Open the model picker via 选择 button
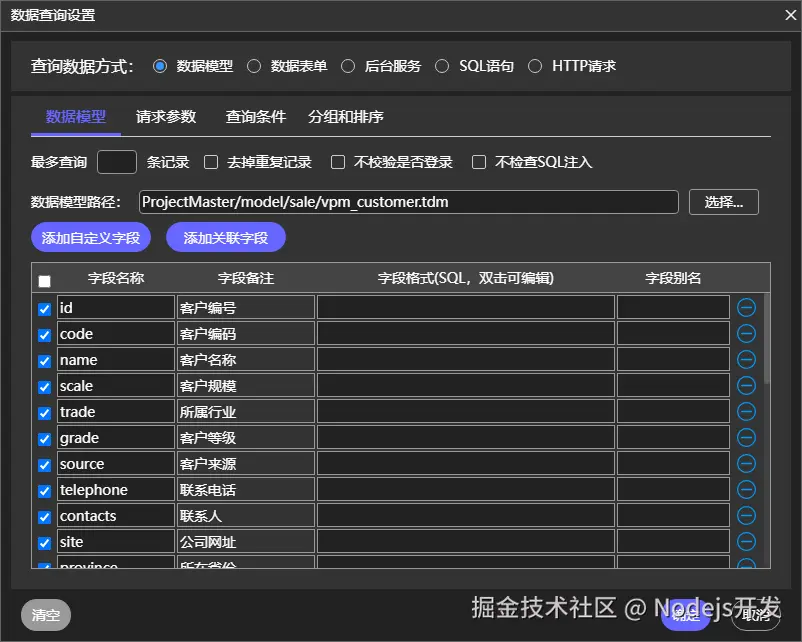This screenshot has width=802, height=642. [724, 201]
